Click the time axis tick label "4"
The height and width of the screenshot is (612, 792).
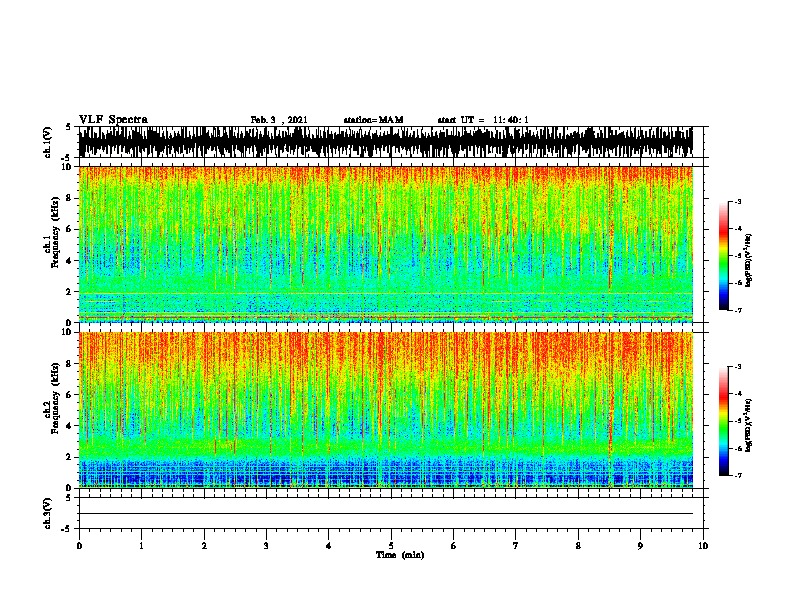[329, 545]
